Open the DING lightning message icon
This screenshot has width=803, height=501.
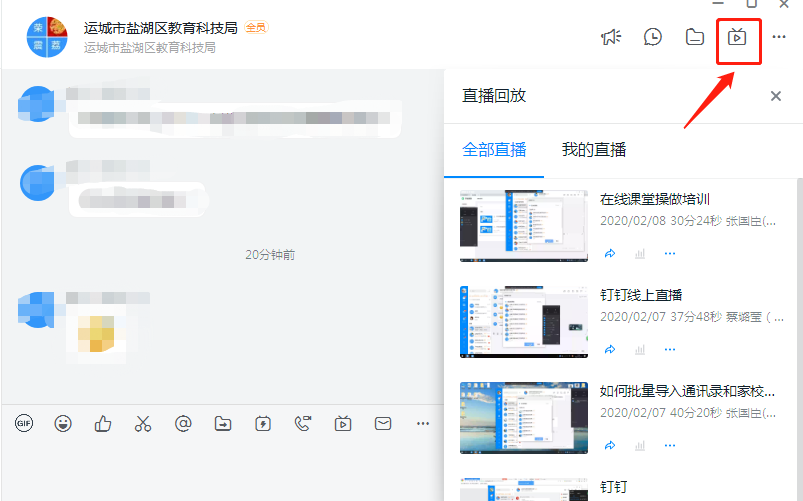coord(263,423)
